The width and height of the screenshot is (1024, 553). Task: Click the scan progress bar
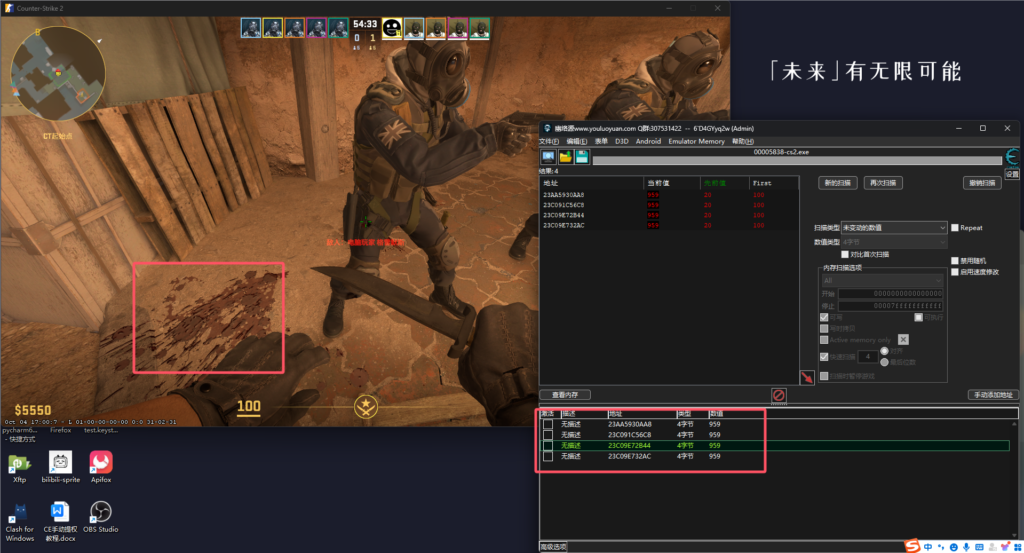coord(797,160)
